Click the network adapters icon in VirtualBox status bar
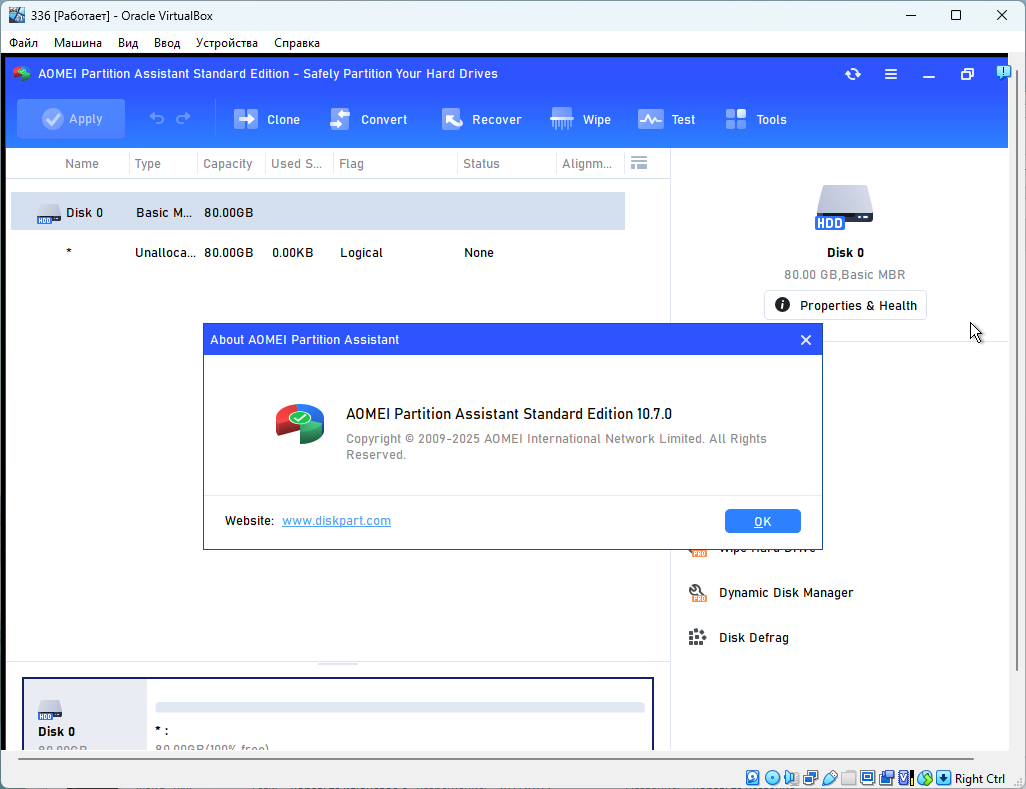This screenshot has height=789, width=1026. tap(810, 777)
